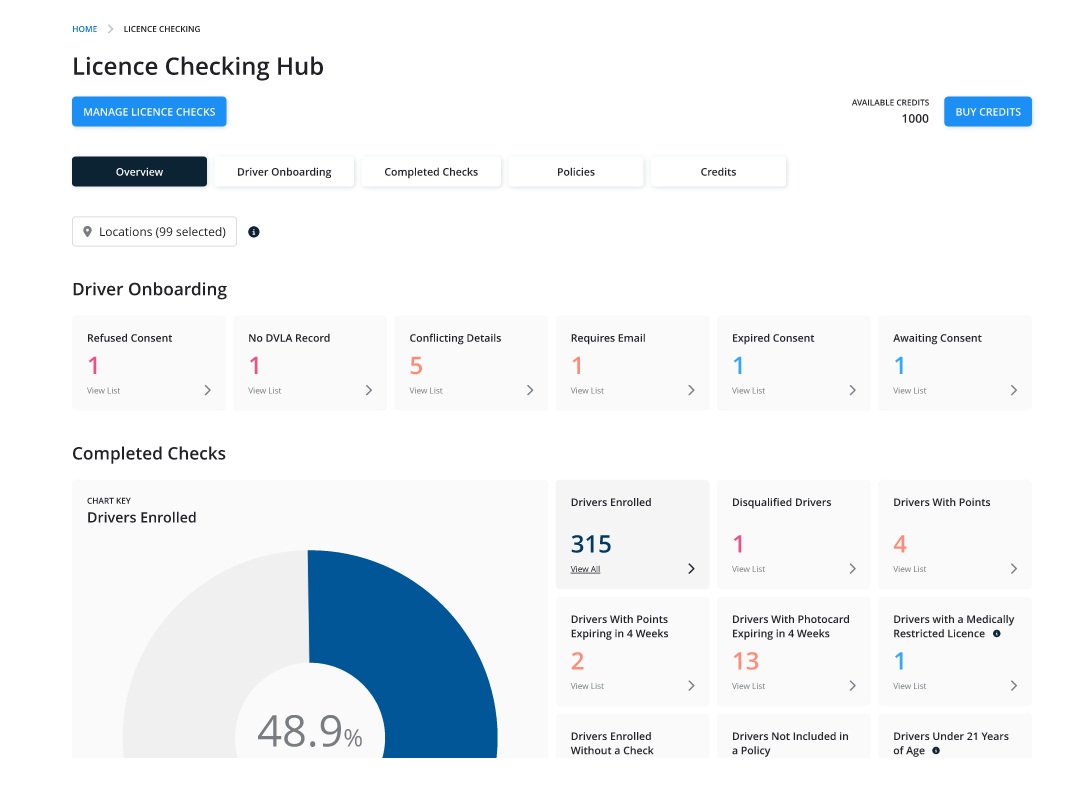
Task: Click View List under Conflicting Details
Action: pyautogui.click(x=426, y=391)
